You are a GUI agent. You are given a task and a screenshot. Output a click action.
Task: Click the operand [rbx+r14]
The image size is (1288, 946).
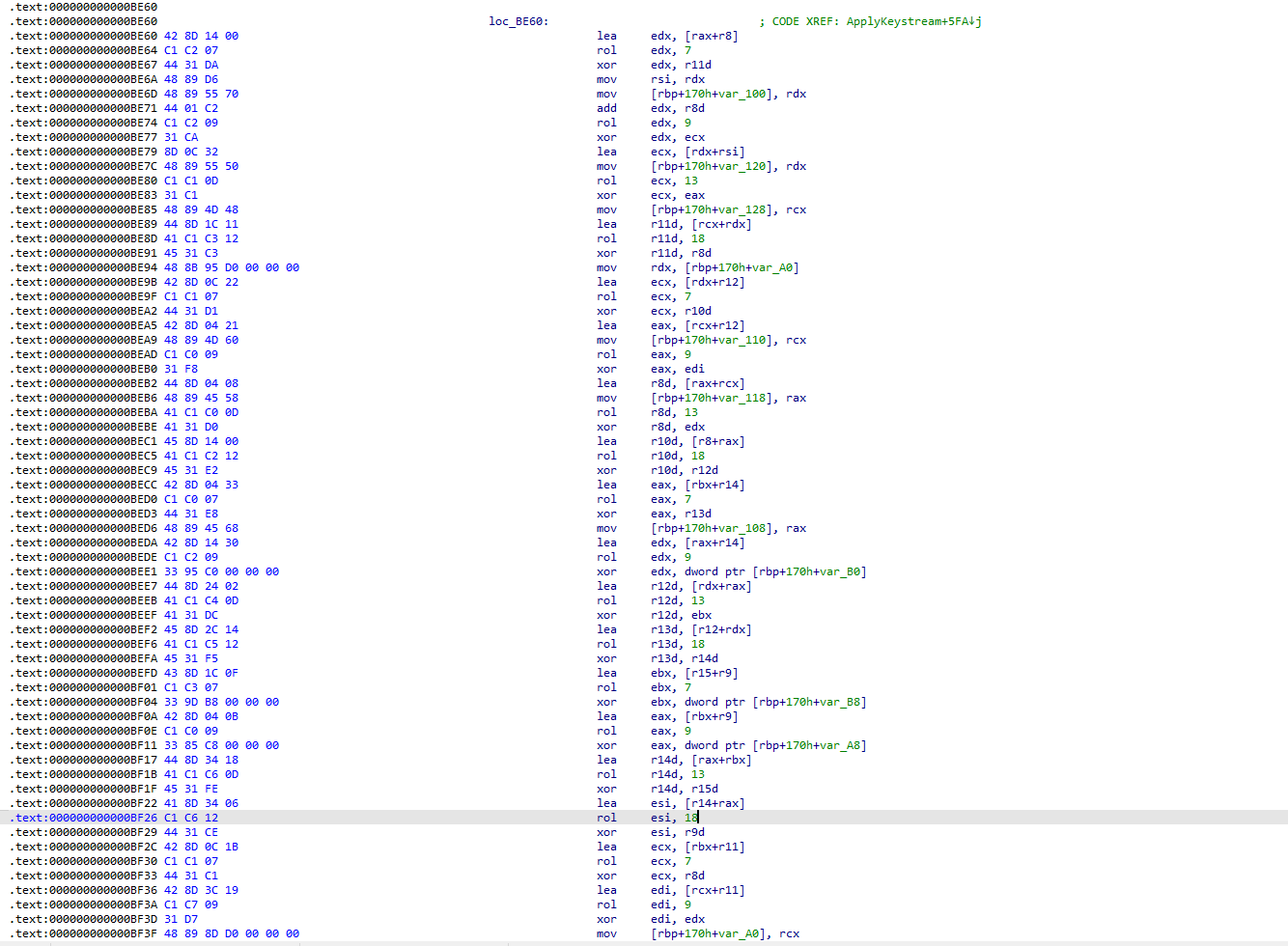tap(714, 485)
